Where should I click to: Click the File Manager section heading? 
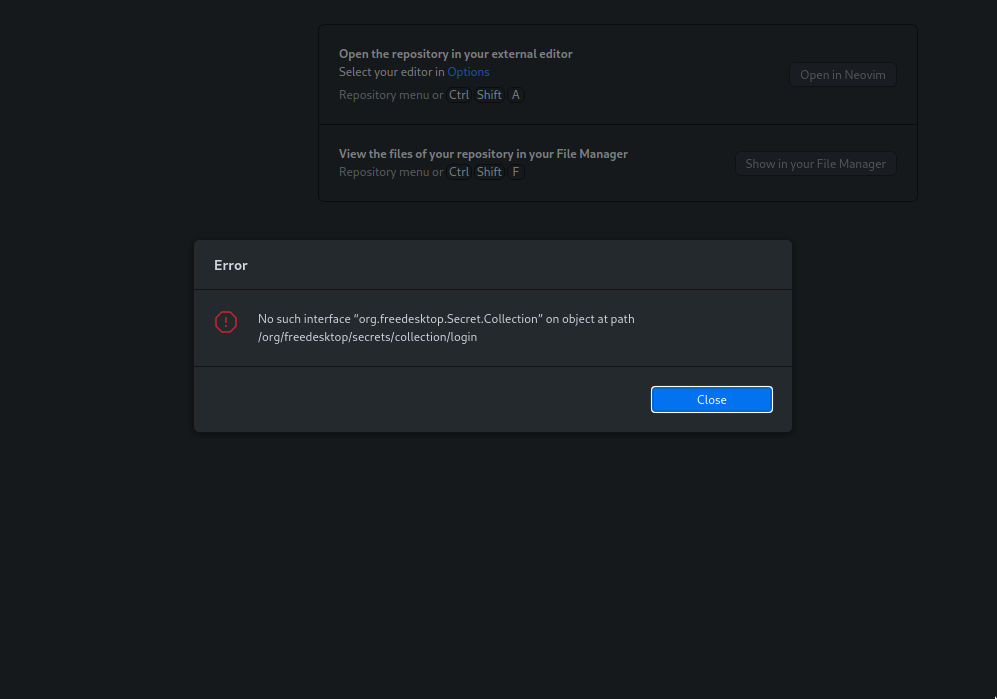coord(483,153)
